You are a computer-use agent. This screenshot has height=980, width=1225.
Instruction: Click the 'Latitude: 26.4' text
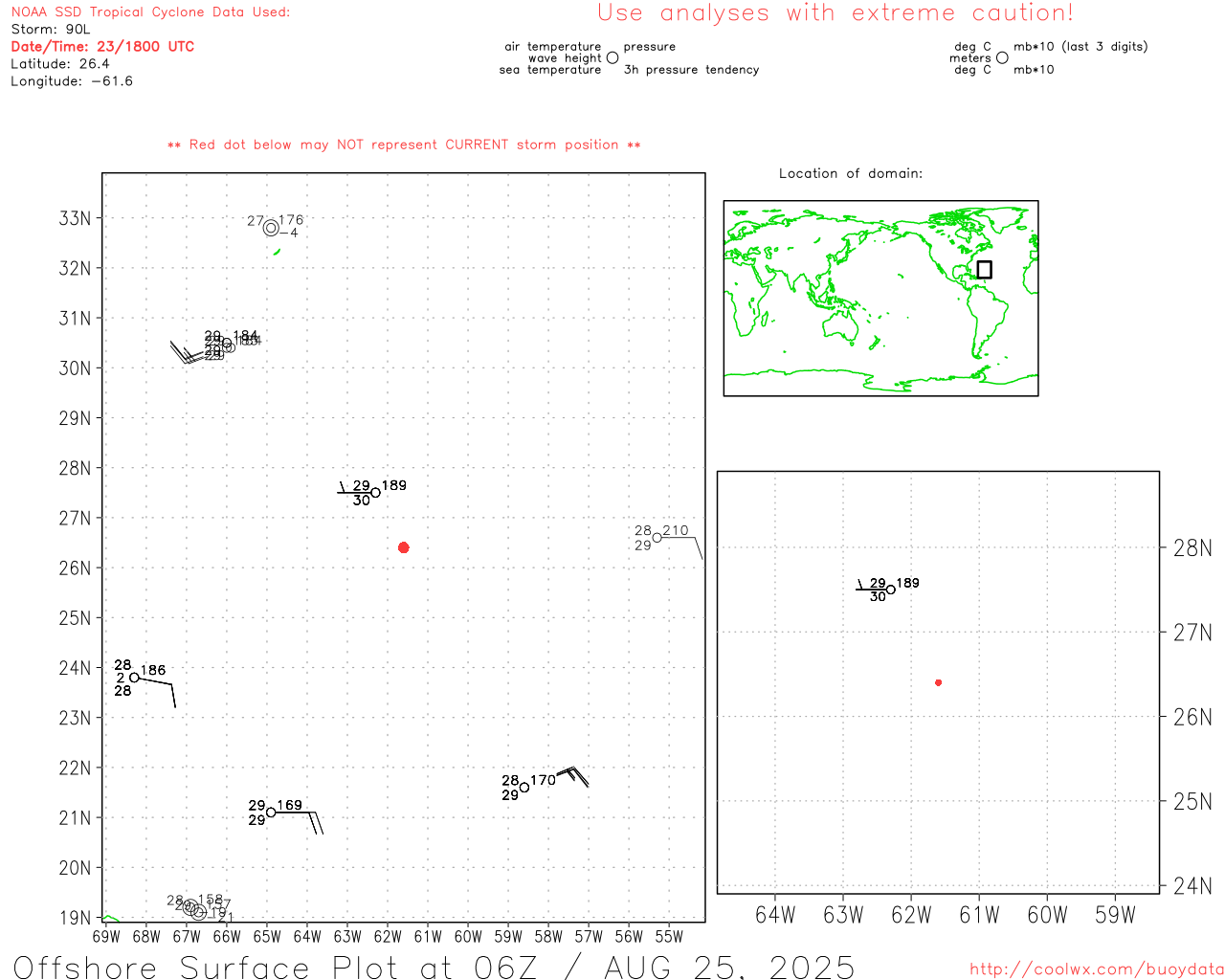click(60, 64)
